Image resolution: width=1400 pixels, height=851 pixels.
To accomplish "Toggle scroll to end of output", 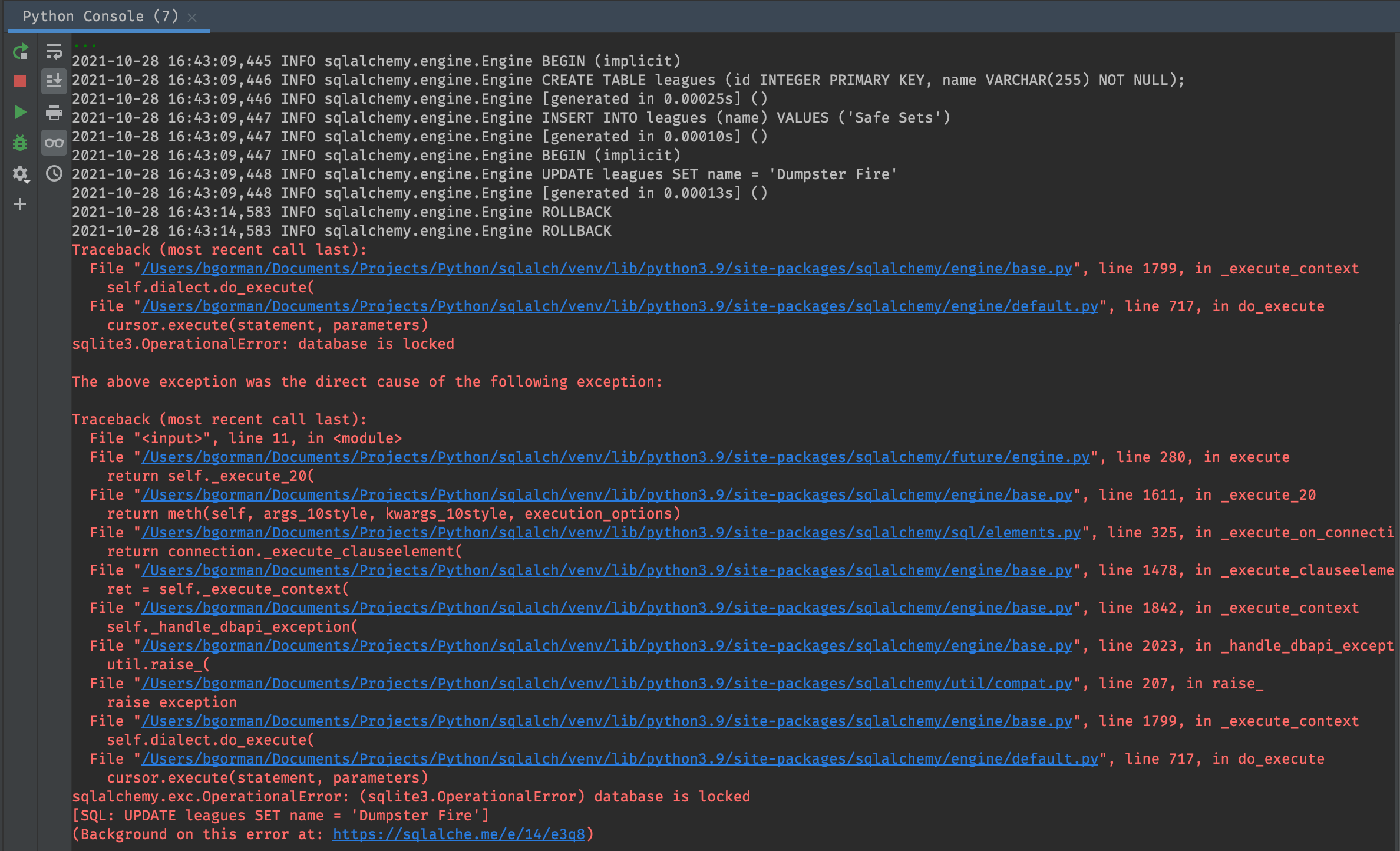I will [54, 81].
